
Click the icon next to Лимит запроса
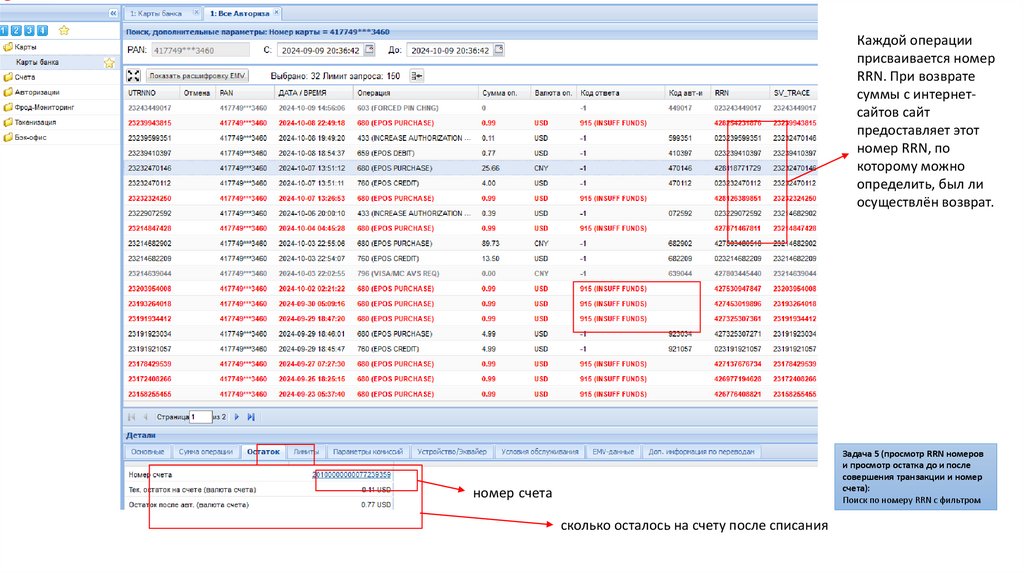pyautogui.click(x=416, y=75)
